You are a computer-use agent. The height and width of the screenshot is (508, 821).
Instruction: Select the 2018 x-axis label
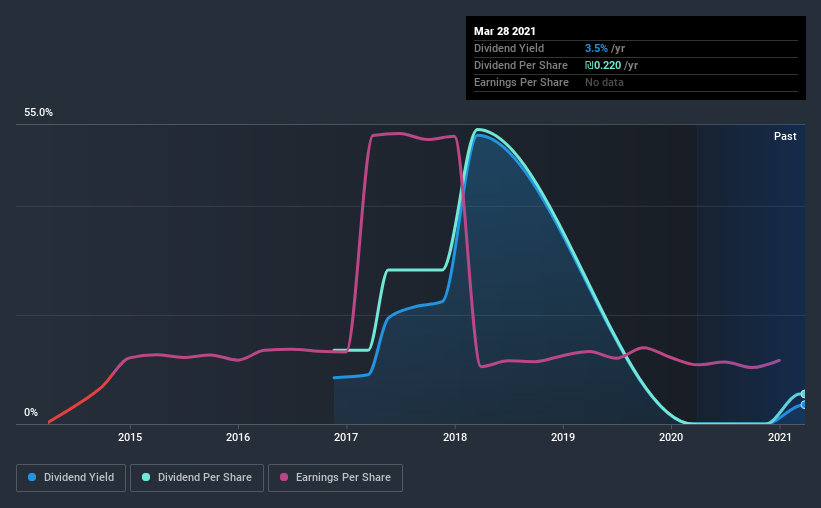tap(455, 437)
